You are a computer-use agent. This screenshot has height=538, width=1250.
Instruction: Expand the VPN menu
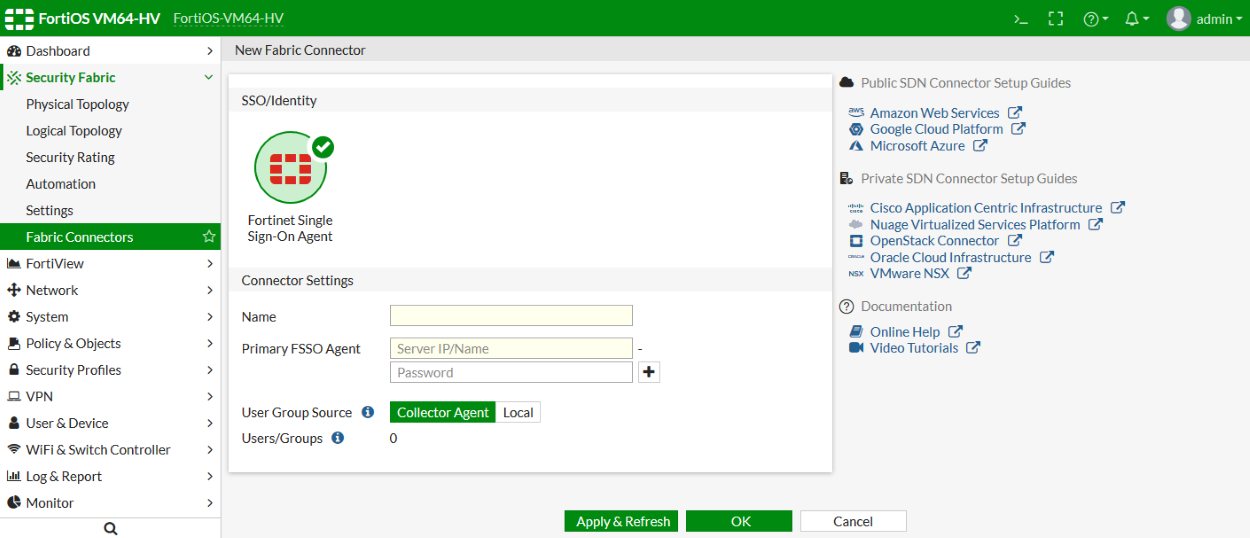click(x=110, y=396)
